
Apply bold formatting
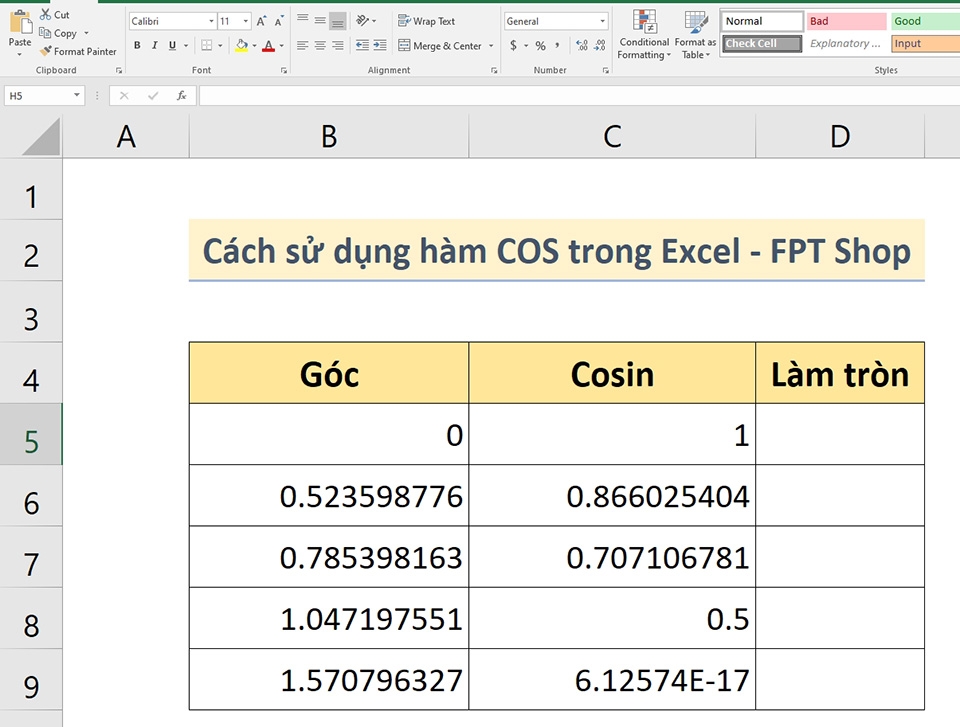pyautogui.click(x=136, y=46)
